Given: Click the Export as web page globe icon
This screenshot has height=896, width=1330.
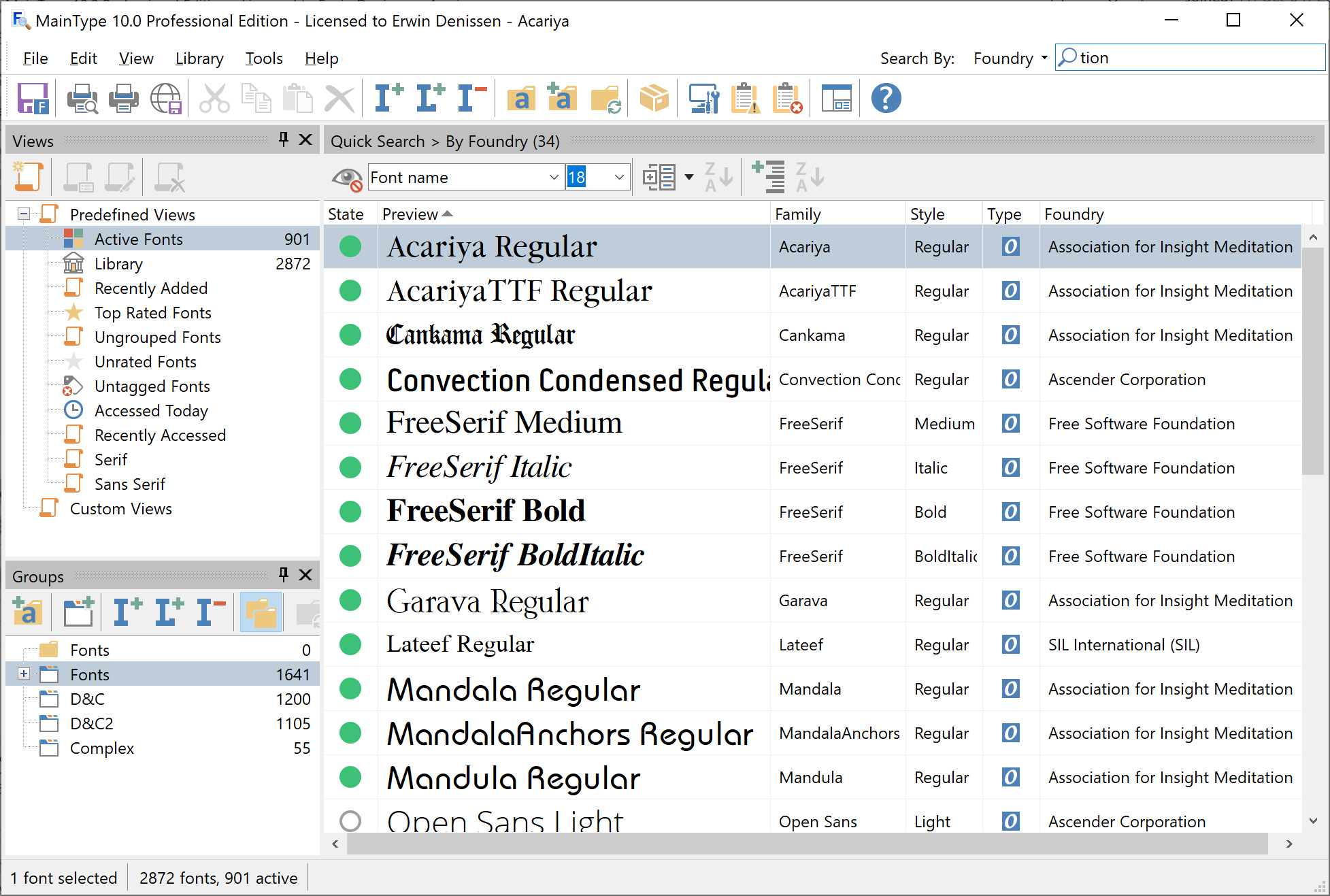Looking at the screenshot, I should point(166,99).
